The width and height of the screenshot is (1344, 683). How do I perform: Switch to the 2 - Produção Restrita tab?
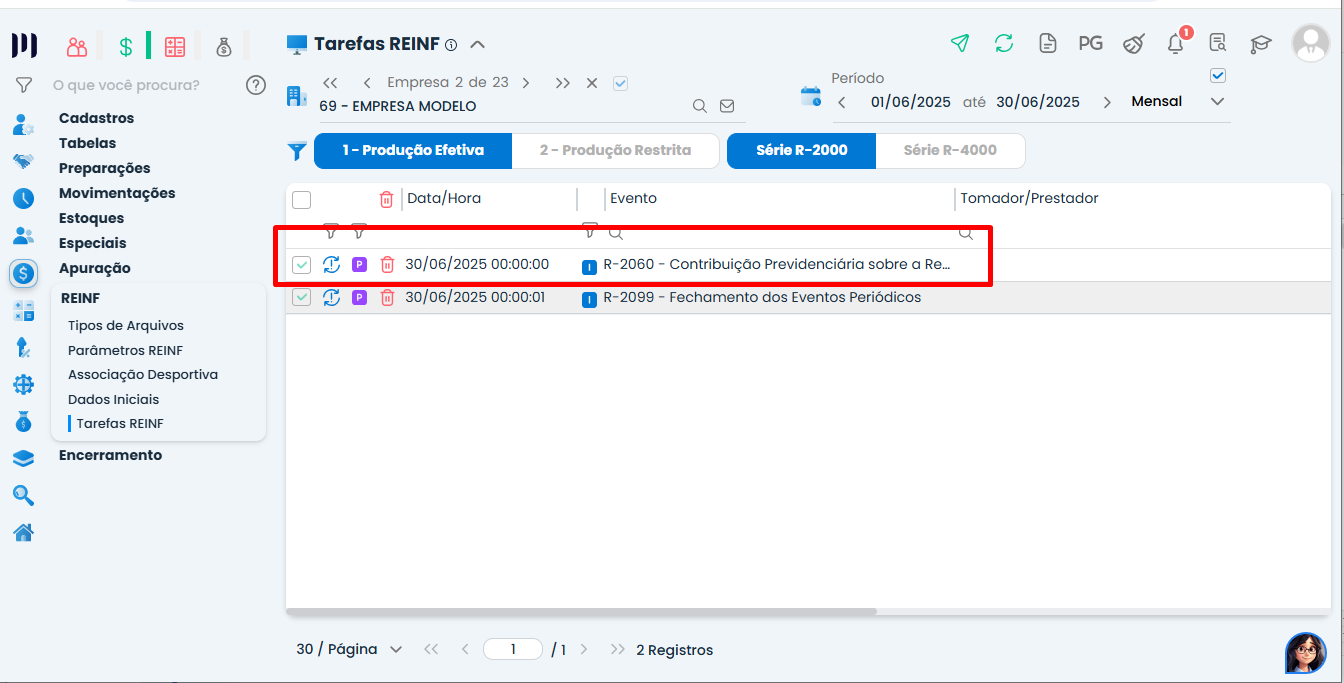615,150
